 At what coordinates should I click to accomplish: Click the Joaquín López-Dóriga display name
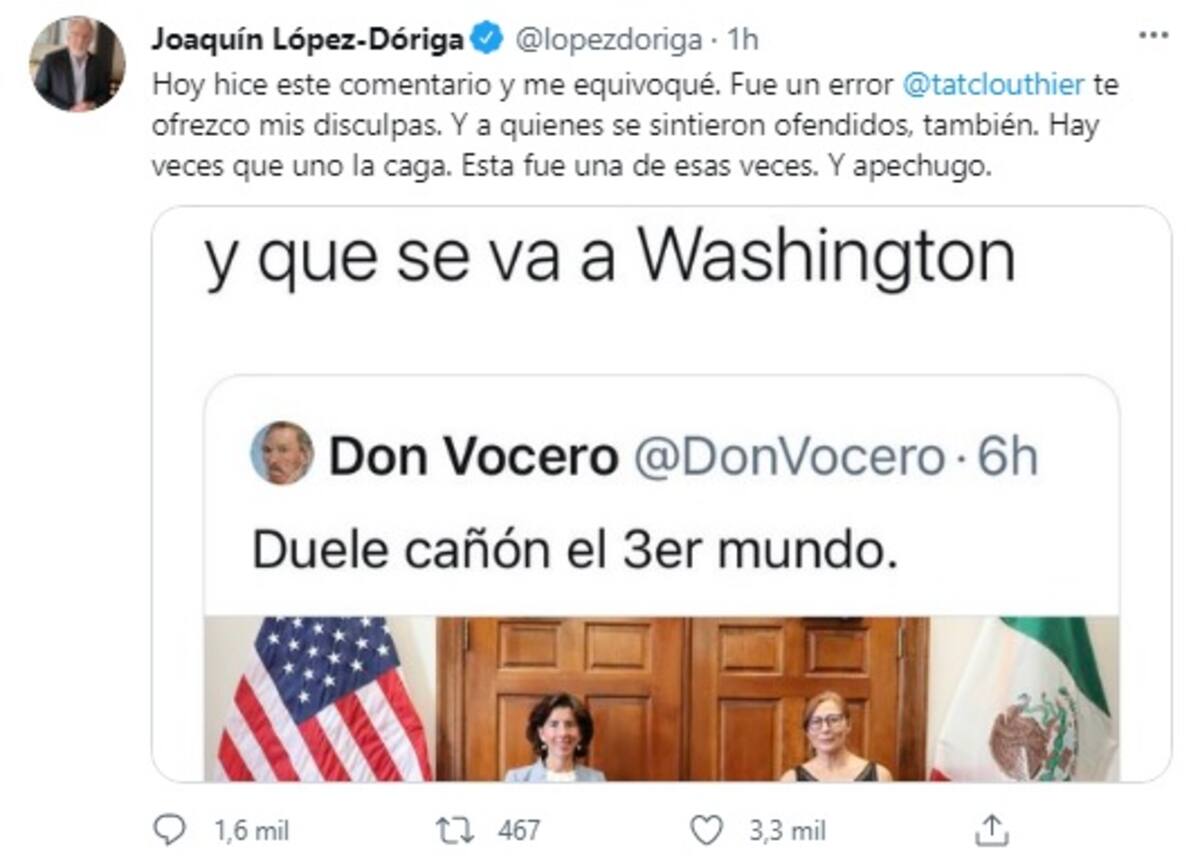[309, 39]
